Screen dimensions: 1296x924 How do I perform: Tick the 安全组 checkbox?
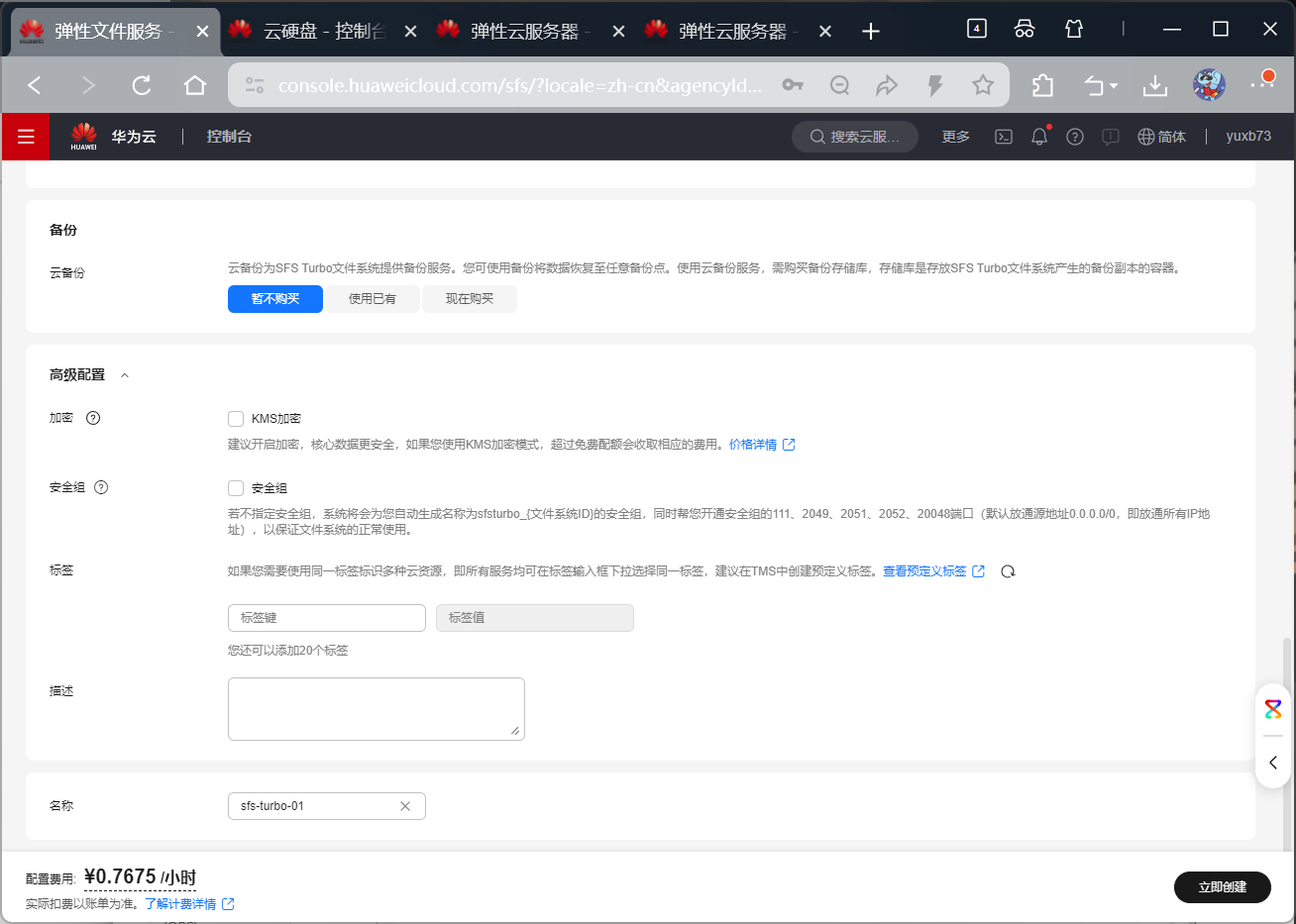tap(236, 488)
